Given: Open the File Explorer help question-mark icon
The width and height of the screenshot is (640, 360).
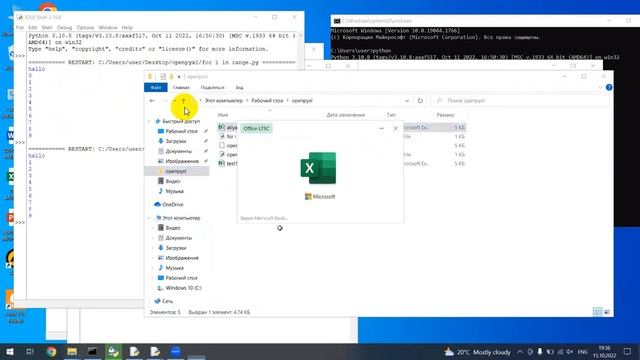Looking at the screenshot, I should point(609,87).
